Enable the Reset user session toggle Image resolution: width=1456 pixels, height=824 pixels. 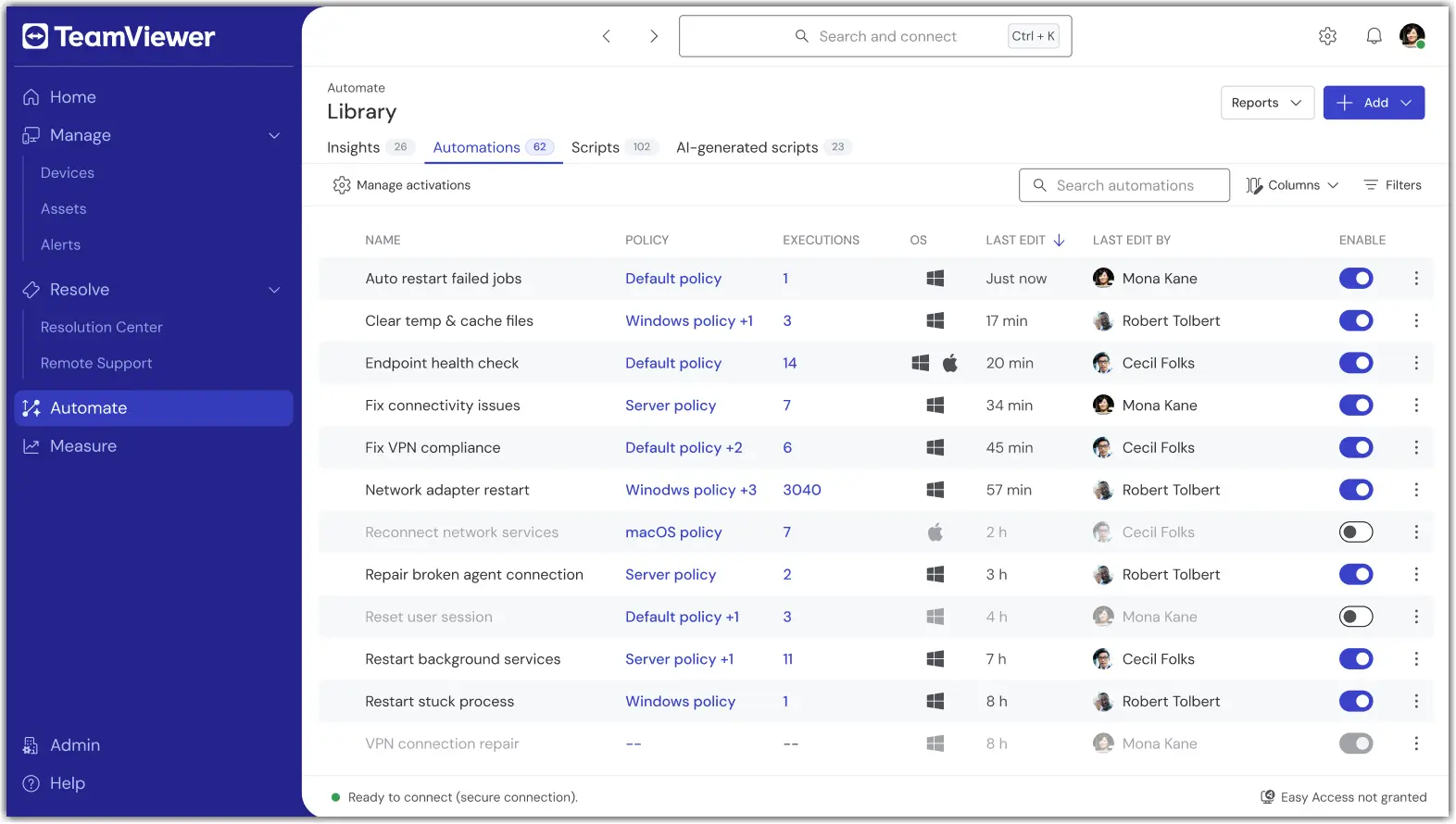point(1356,617)
